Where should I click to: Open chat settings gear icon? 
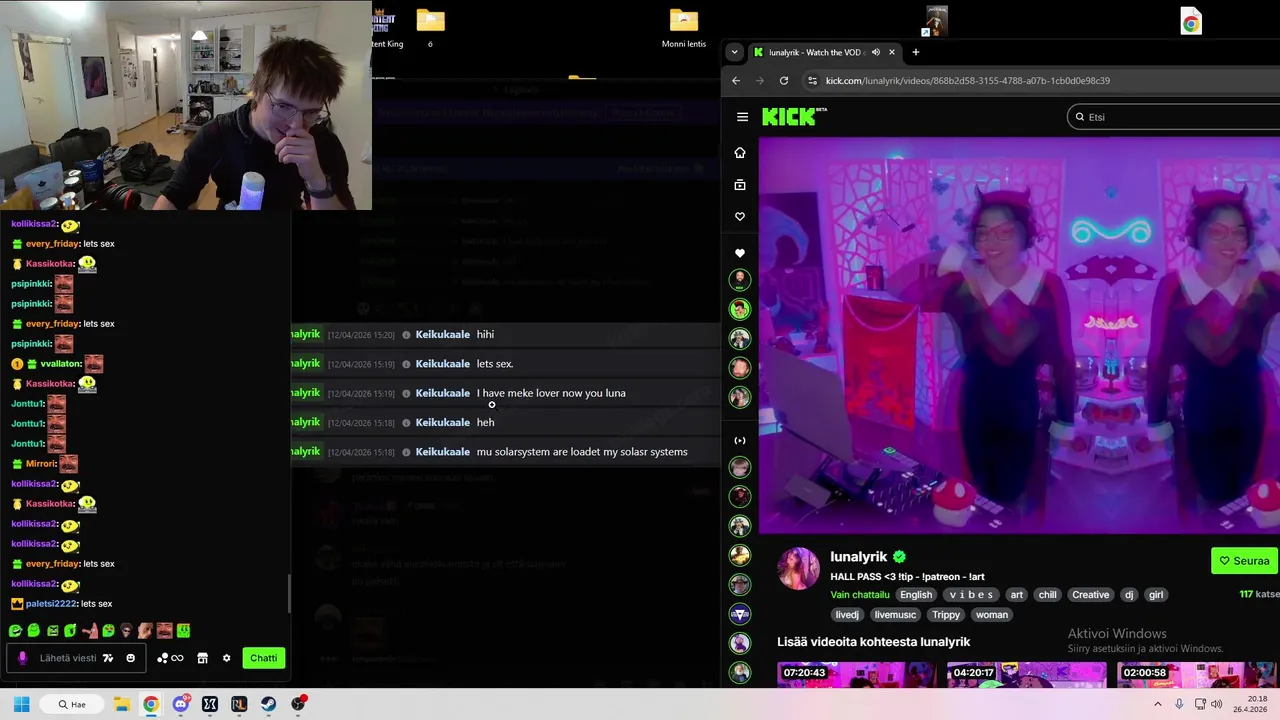(x=226, y=658)
